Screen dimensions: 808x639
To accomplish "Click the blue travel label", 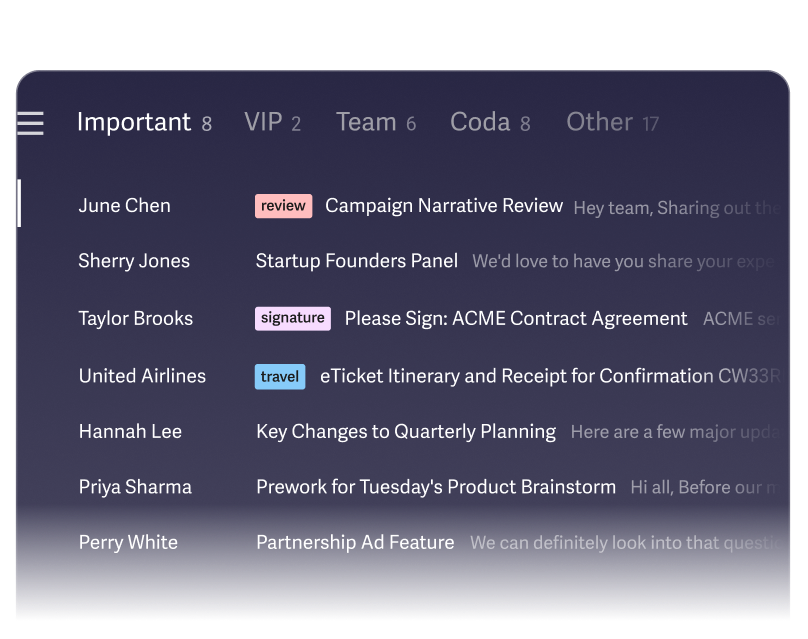I will tap(280, 377).
